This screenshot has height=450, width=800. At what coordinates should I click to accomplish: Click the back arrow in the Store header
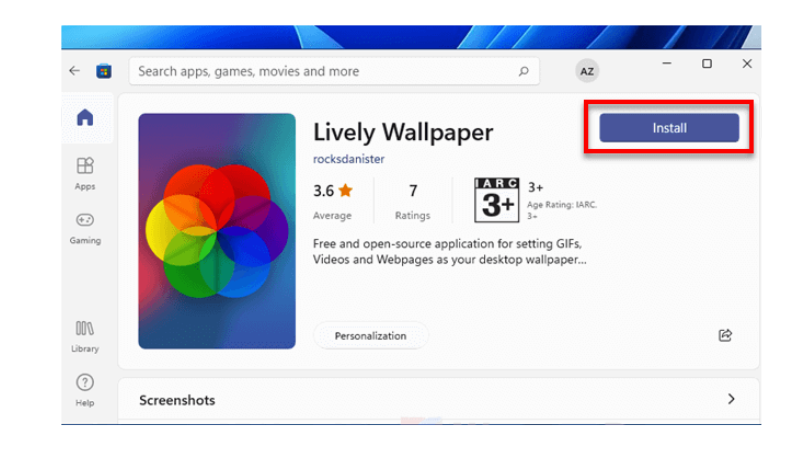[74, 71]
